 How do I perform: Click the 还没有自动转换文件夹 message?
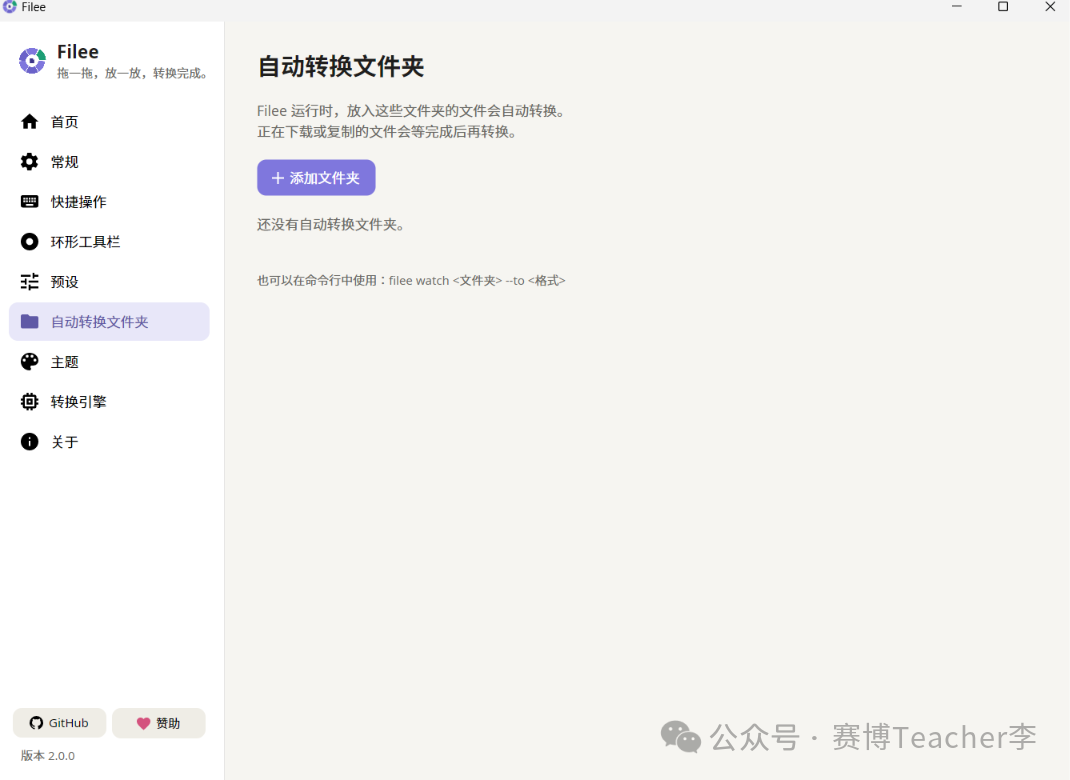(331, 225)
